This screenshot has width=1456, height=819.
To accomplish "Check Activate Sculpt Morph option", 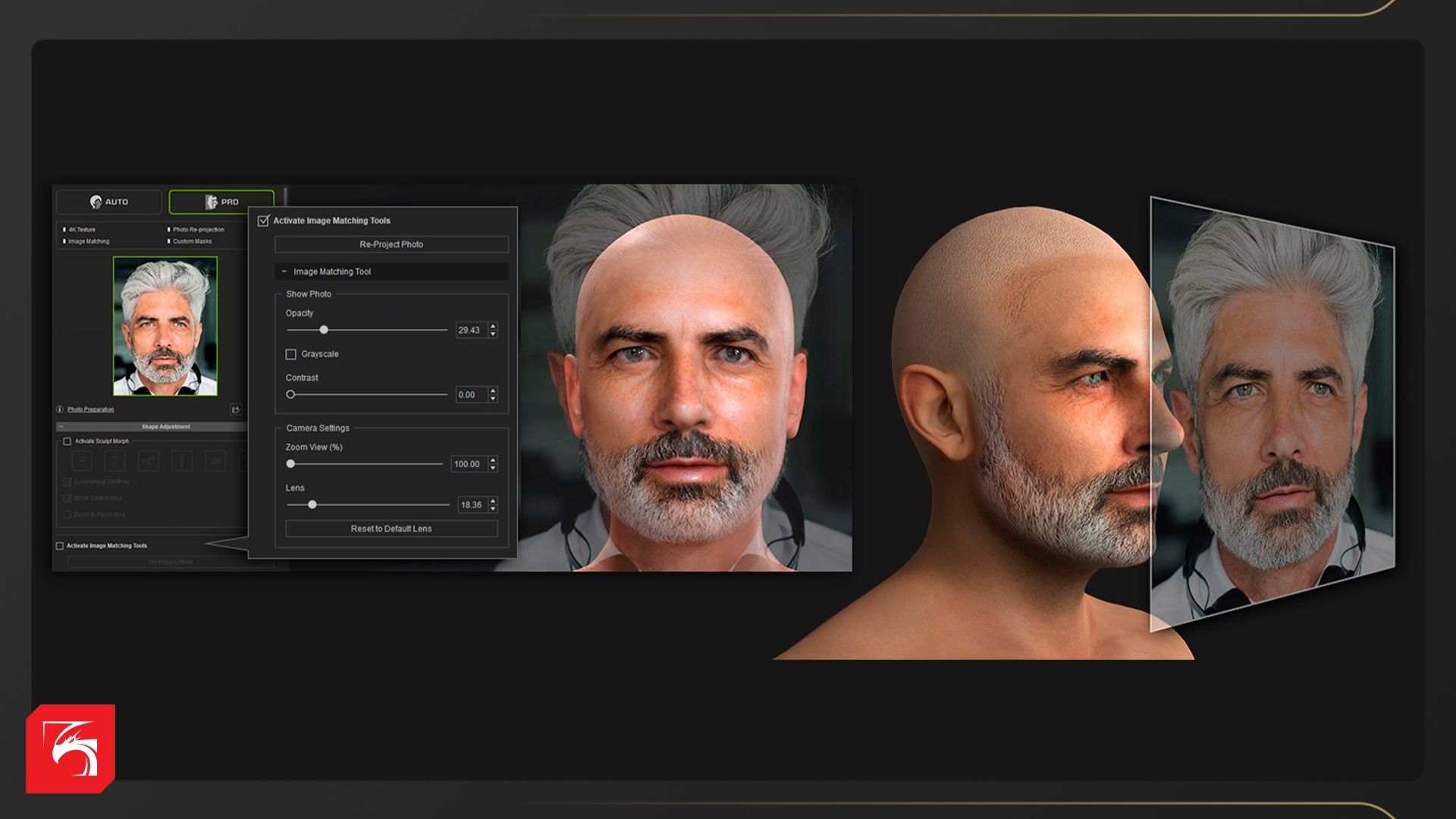I will pos(67,441).
